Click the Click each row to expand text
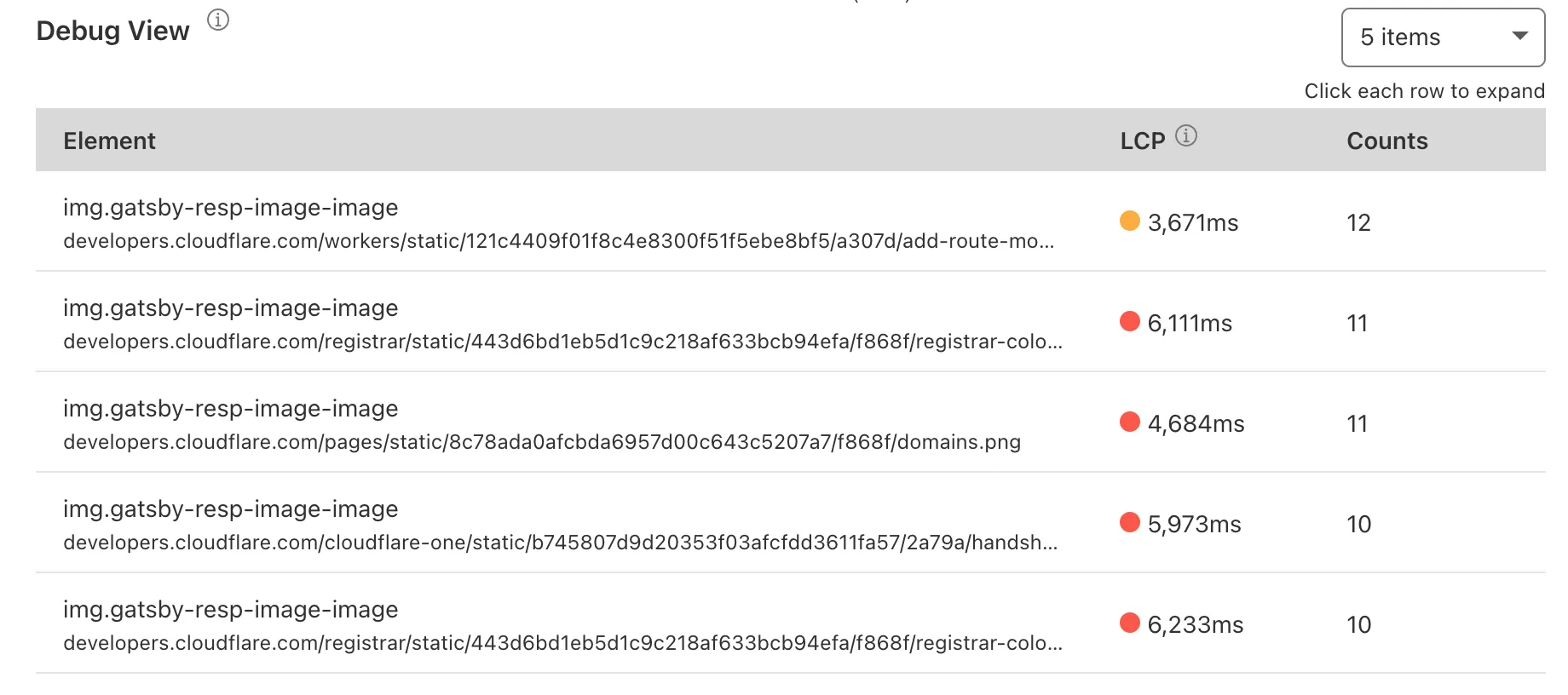The height and width of the screenshot is (695, 1568). pos(1424,90)
